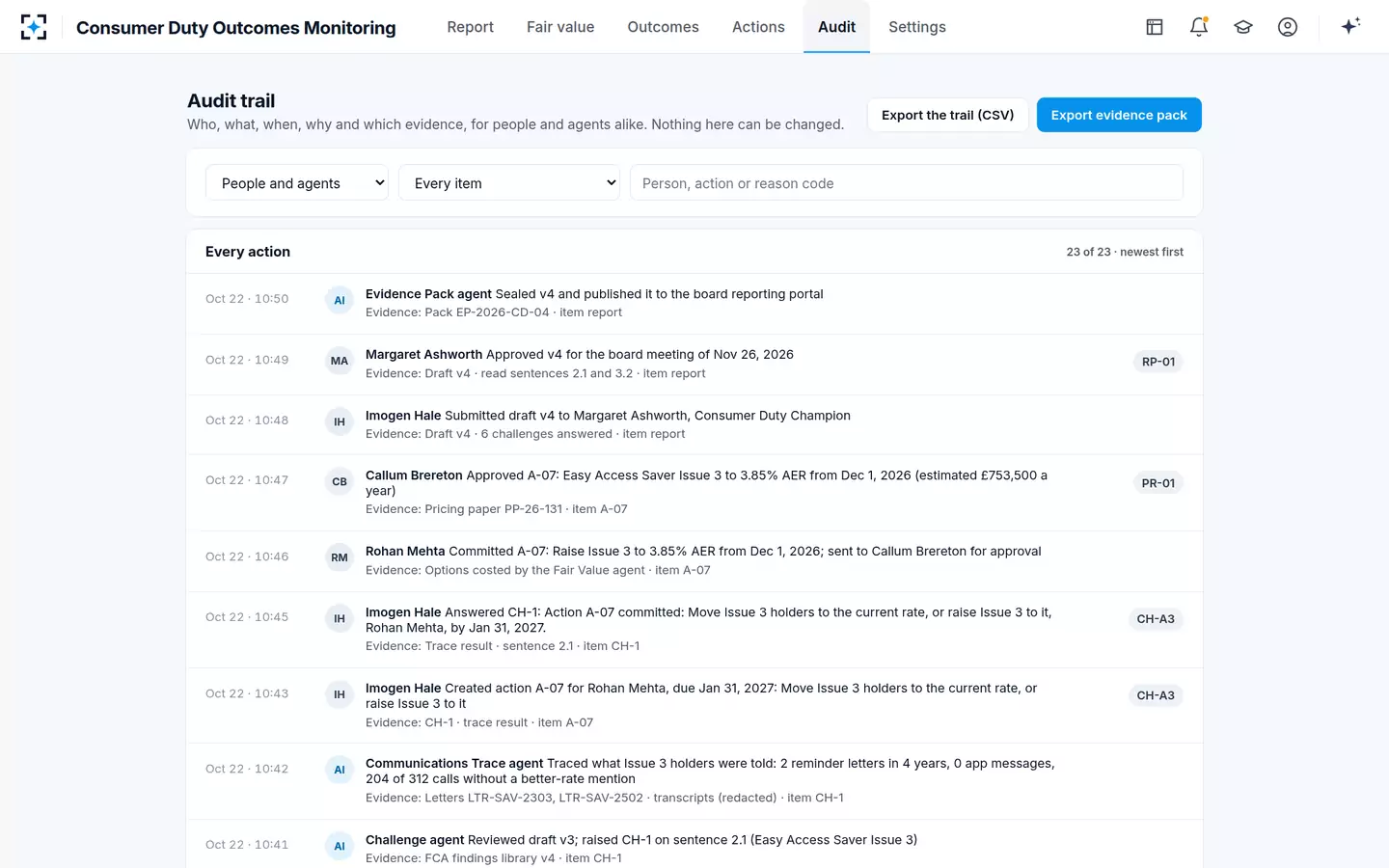Click the Consumer Duty Outcomes Monitoring title

tap(236, 28)
